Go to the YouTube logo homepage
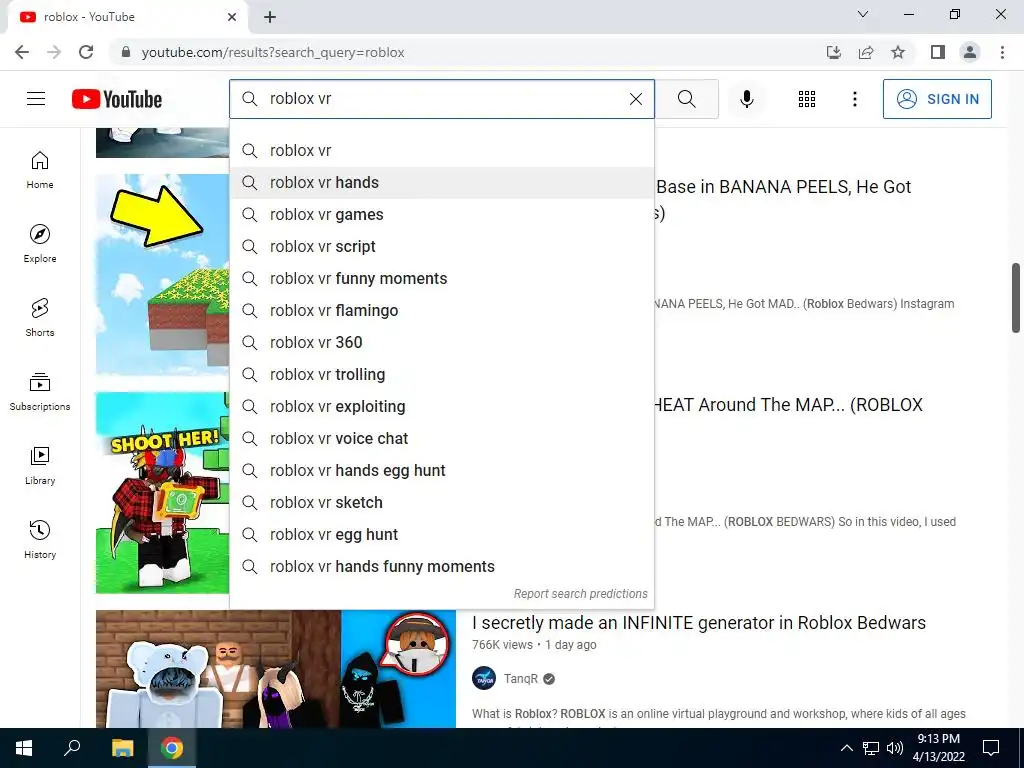Viewport: 1024px width, 768px height. [x=117, y=99]
